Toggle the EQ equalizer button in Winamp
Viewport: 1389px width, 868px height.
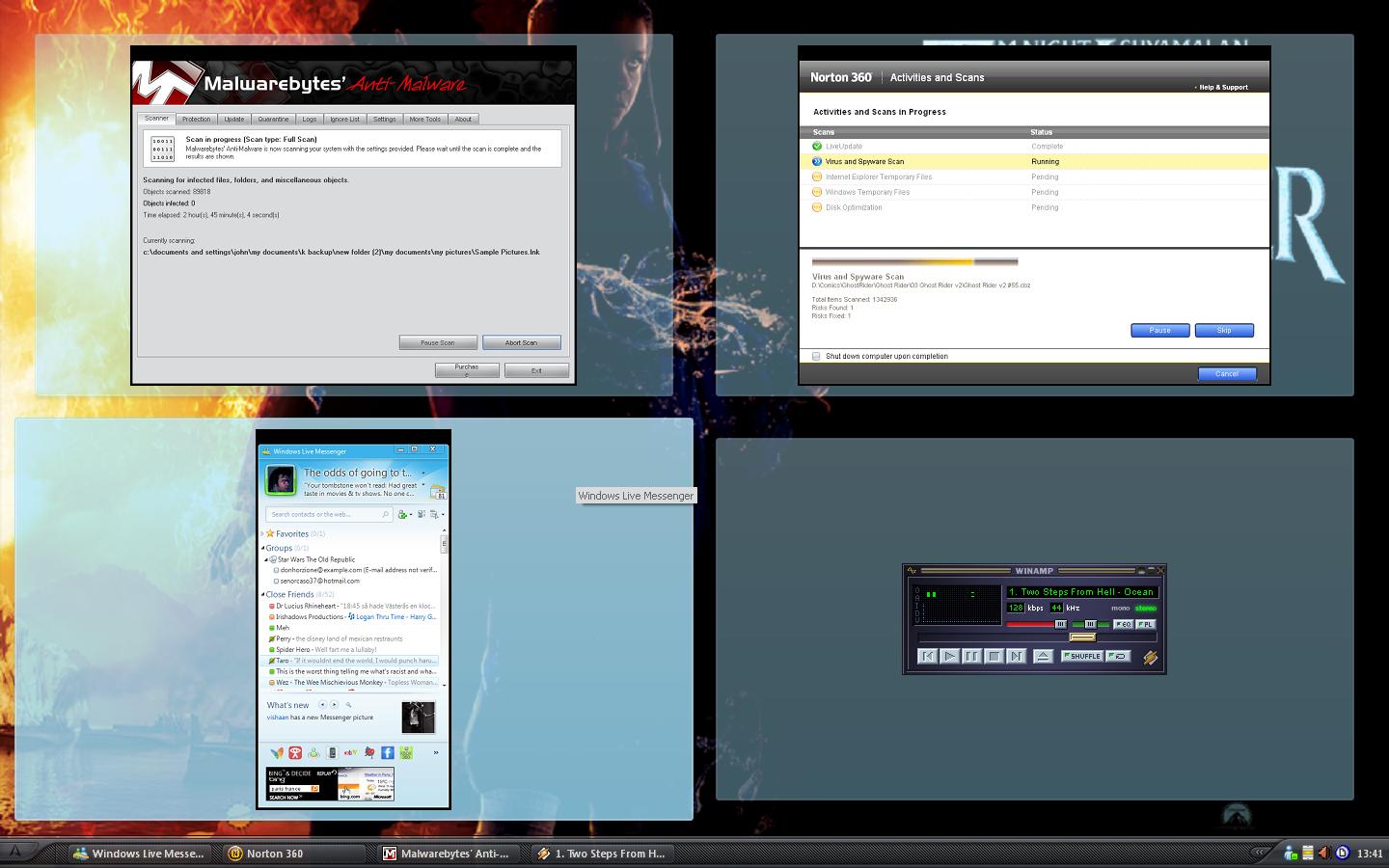click(1124, 624)
